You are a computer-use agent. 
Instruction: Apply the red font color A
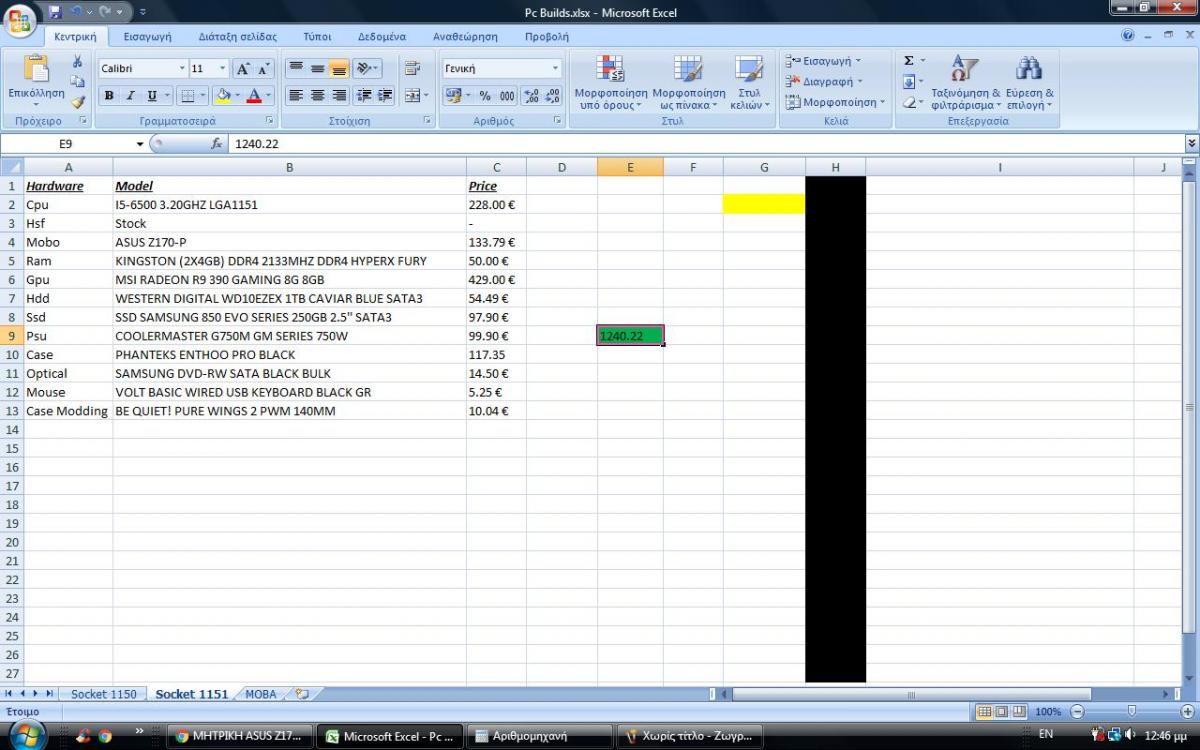(254, 96)
